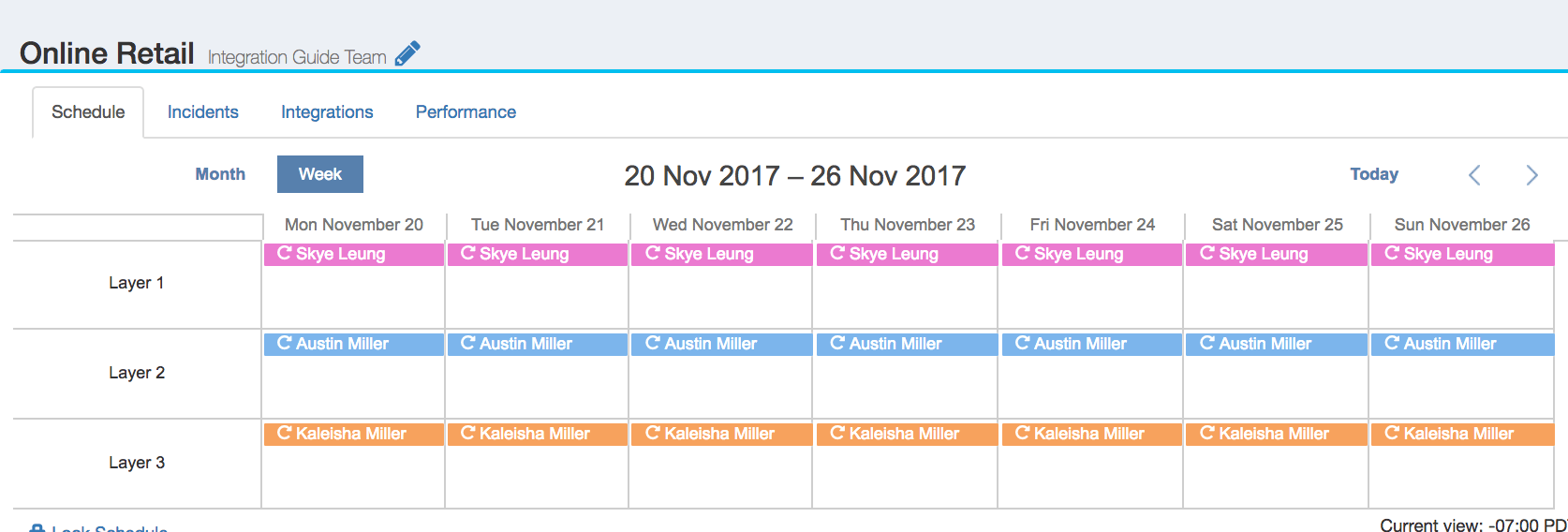
Task: Go to previous week with left chevron
Action: pyautogui.click(x=1474, y=175)
